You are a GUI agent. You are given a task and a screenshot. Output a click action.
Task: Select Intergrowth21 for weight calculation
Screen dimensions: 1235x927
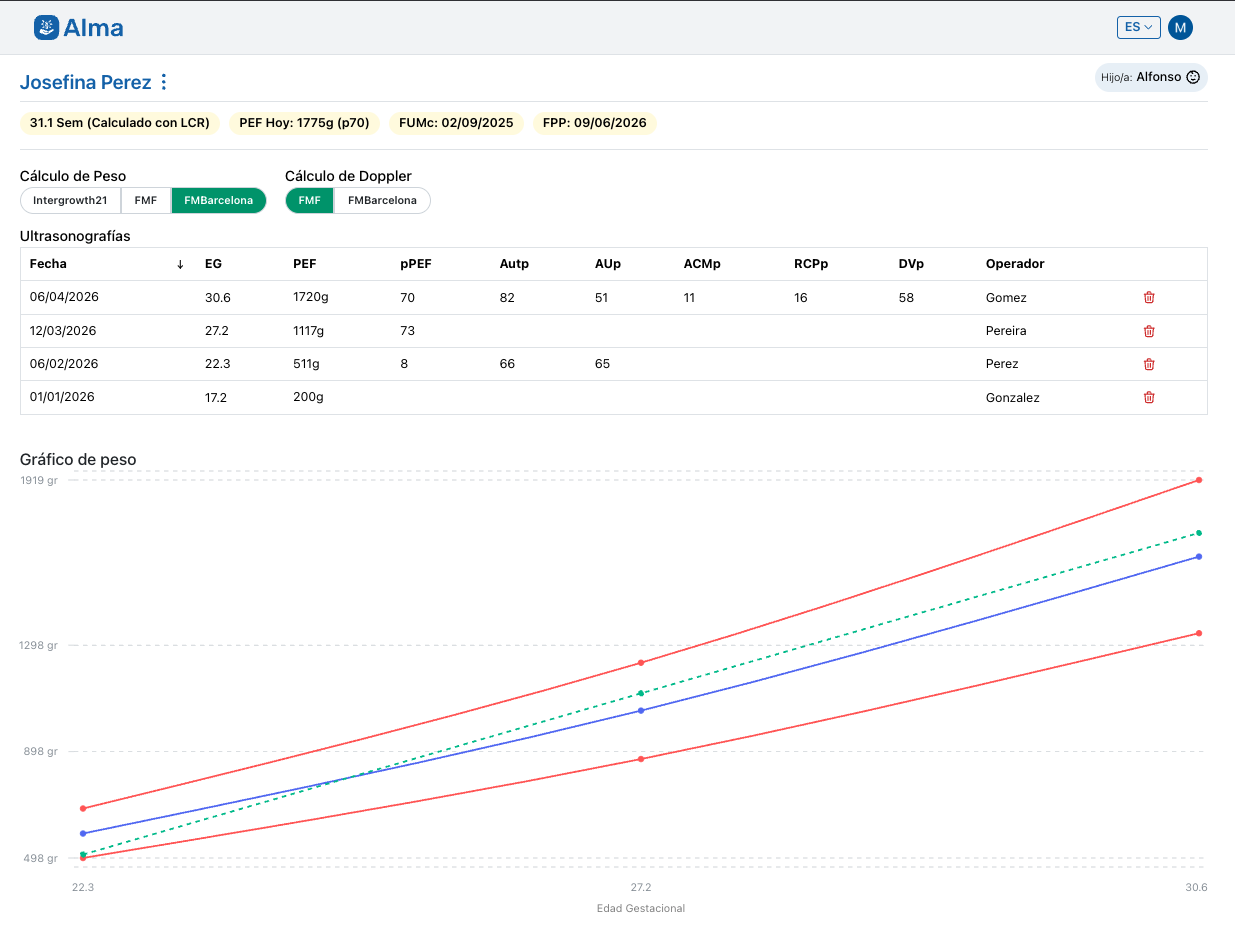coord(70,200)
